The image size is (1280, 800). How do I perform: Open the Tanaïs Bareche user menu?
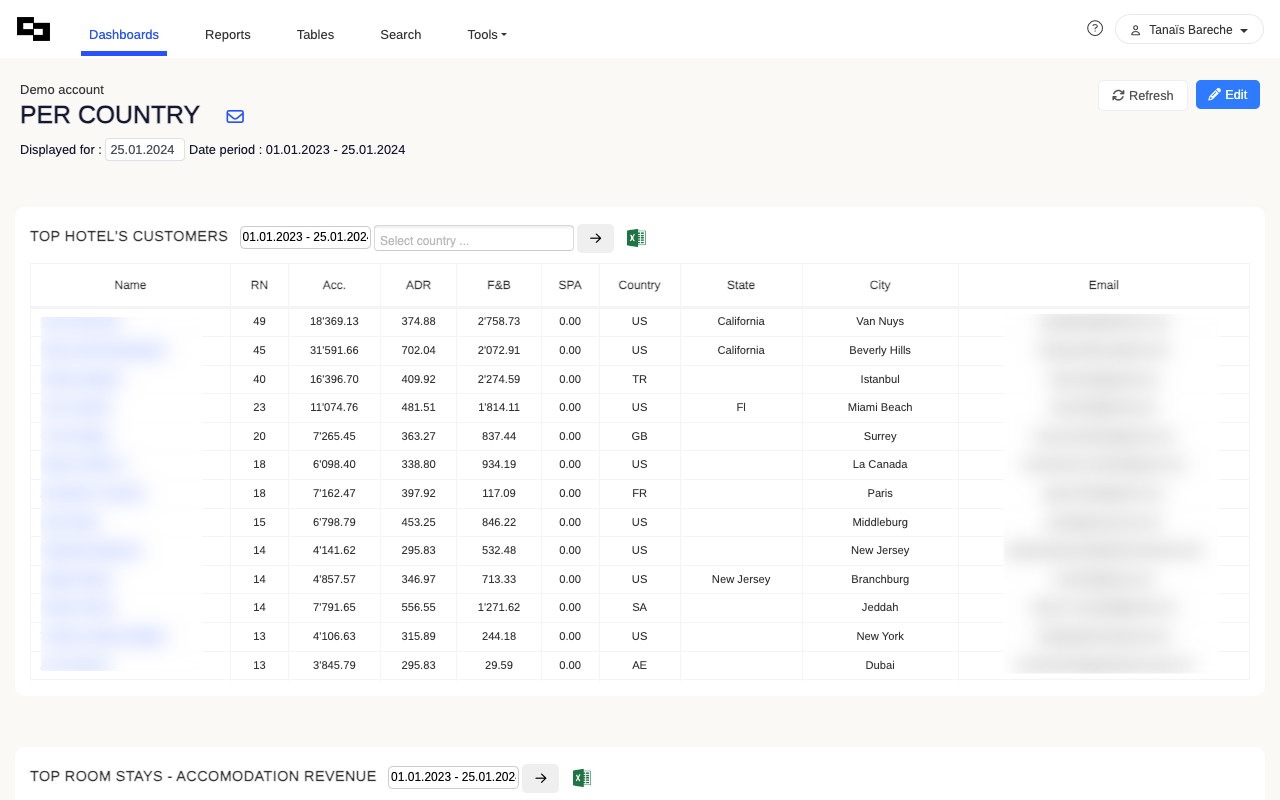tap(1188, 30)
